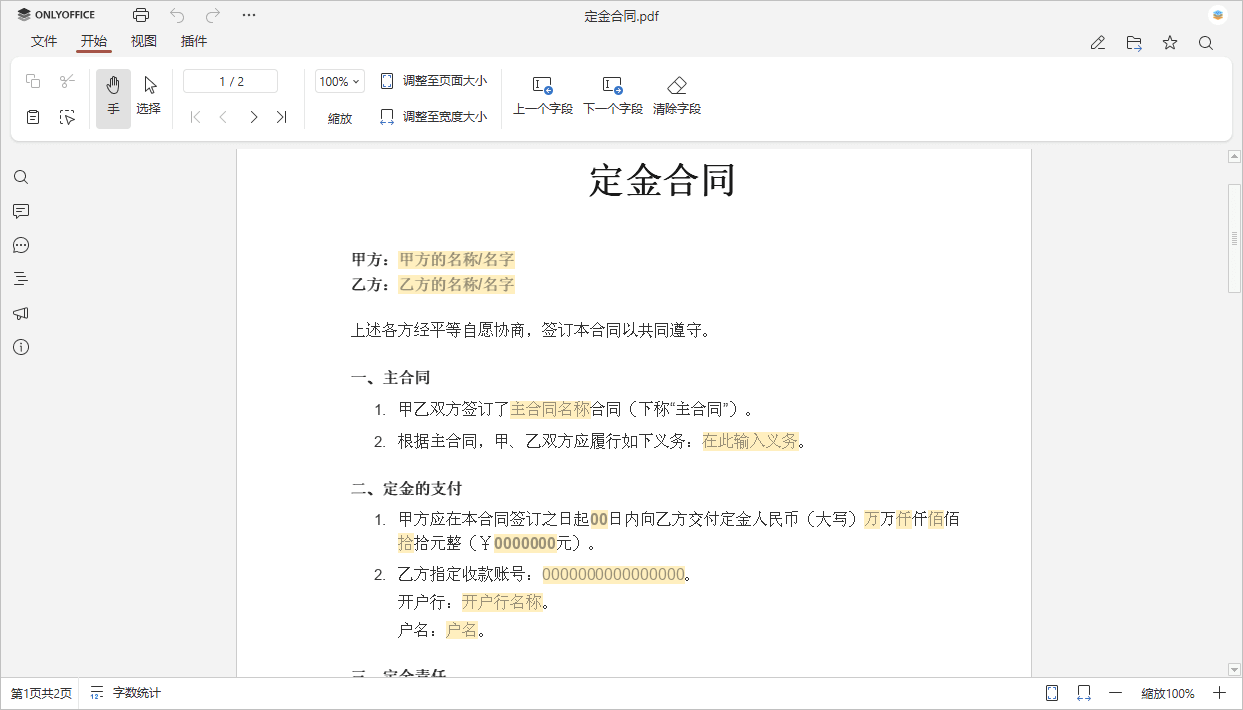This screenshot has height=710, width=1243.
Task: Click the 清除字段 button
Action: pyautogui.click(x=677, y=94)
